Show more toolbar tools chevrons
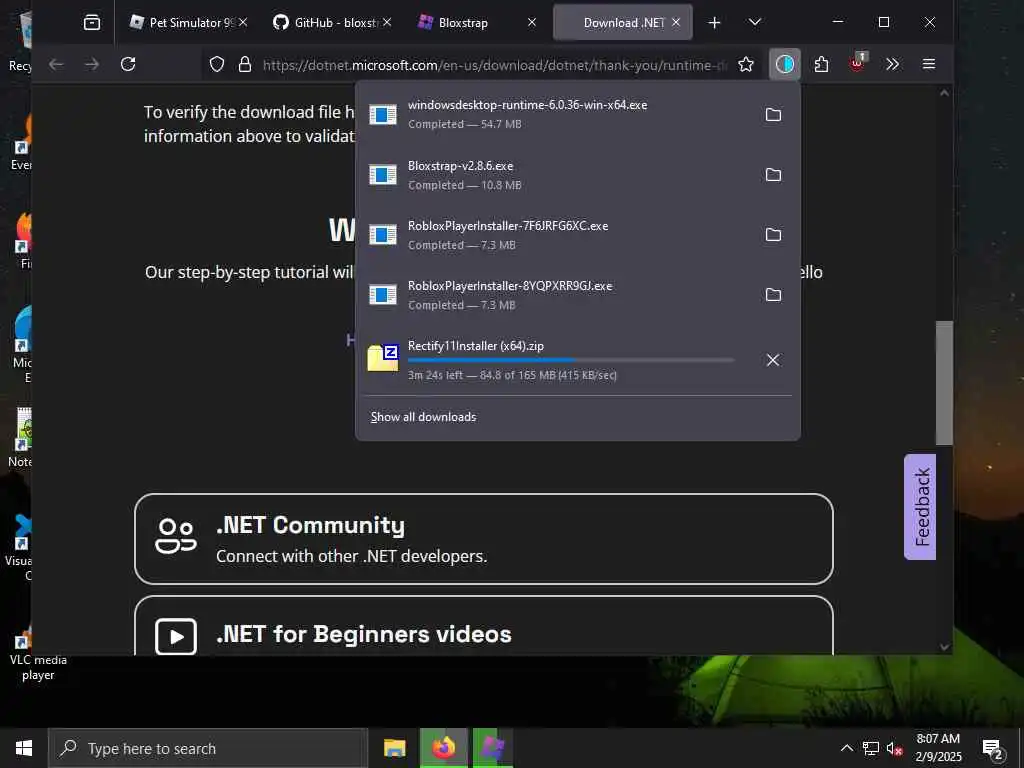Viewport: 1024px width, 768px height. pos(893,64)
